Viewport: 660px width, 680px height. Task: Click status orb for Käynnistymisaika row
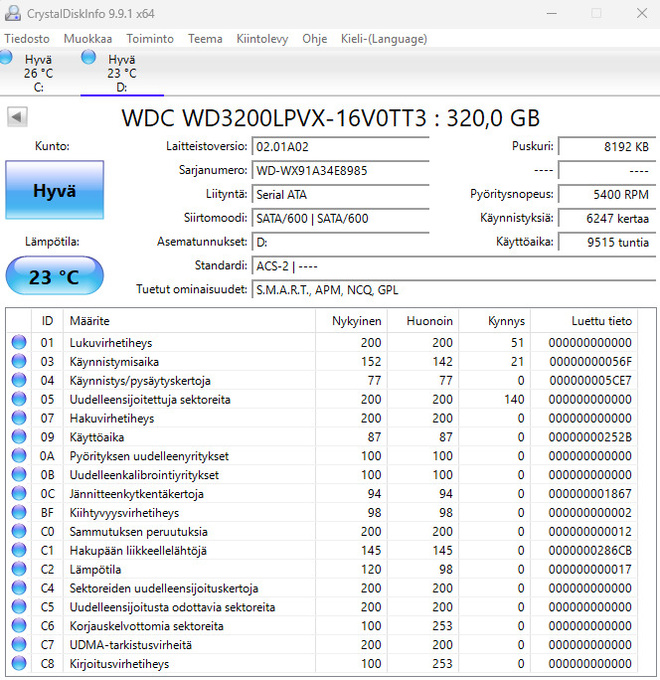tap(19, 361)
